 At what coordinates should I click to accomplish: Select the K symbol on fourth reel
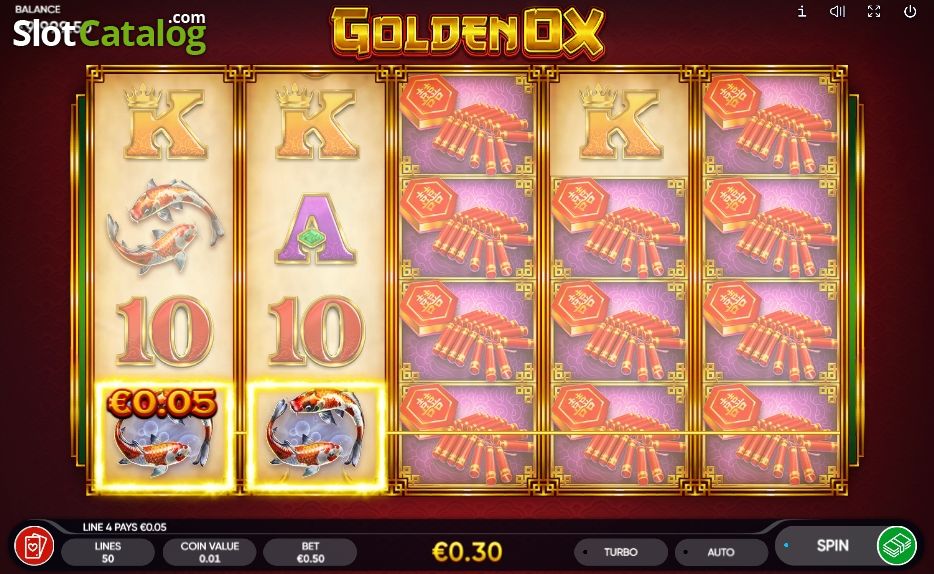(x=620, y=122)
